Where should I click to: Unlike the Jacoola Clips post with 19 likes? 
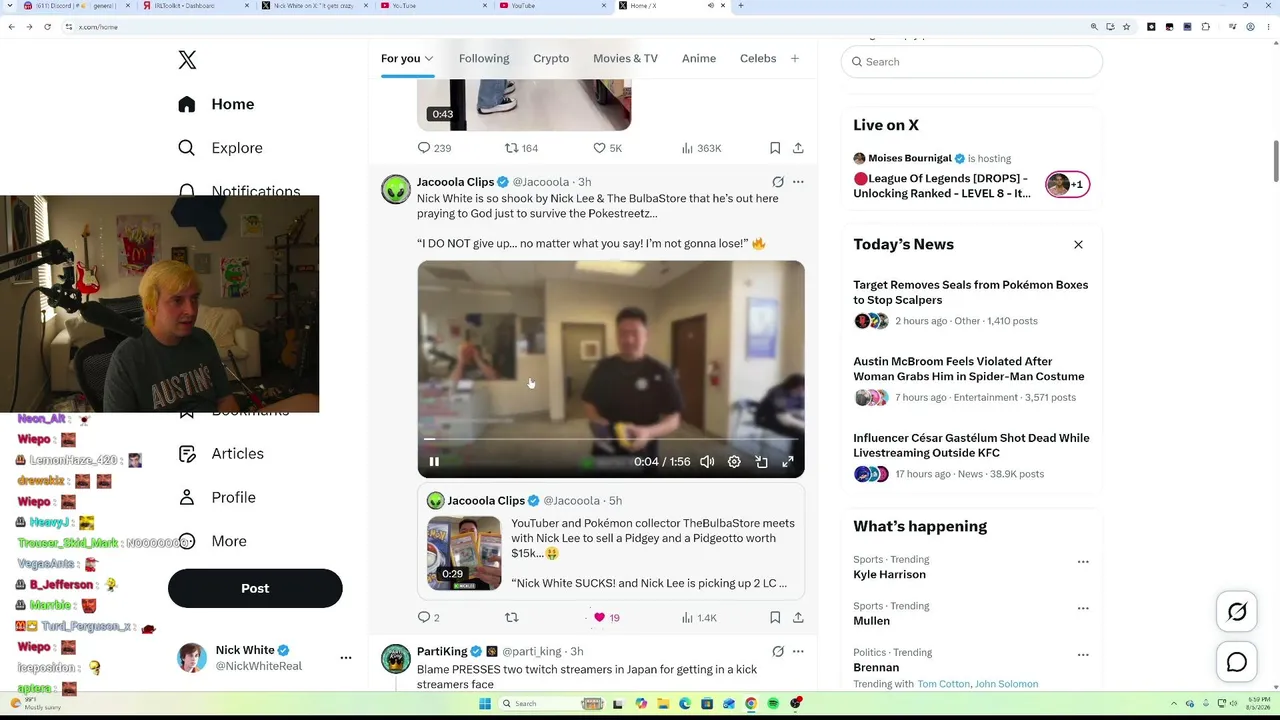pos(606,618)
